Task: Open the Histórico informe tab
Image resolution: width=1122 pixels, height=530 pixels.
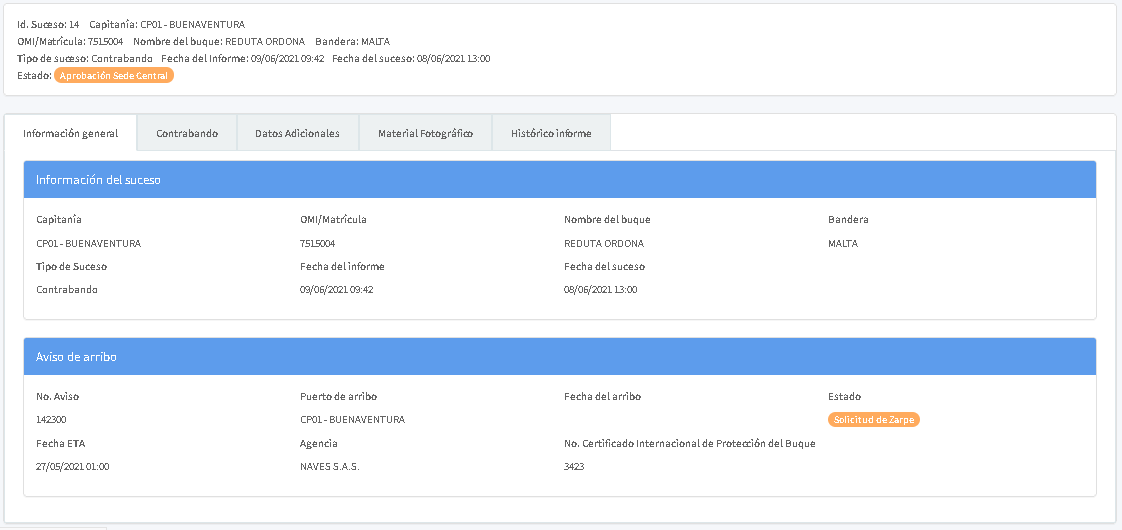Action: 550,133
